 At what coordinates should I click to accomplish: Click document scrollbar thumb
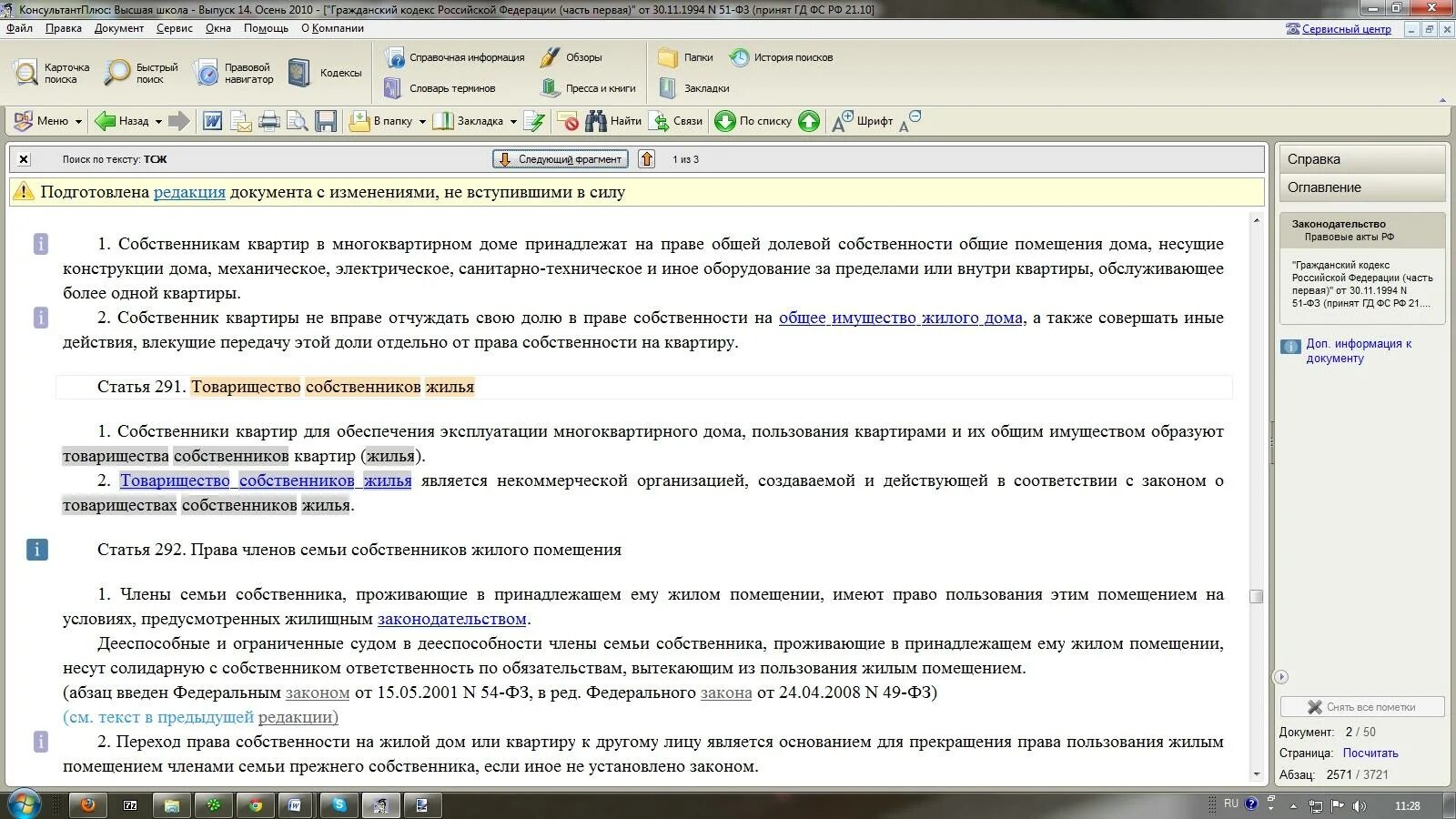click(x=1257, y=597)
